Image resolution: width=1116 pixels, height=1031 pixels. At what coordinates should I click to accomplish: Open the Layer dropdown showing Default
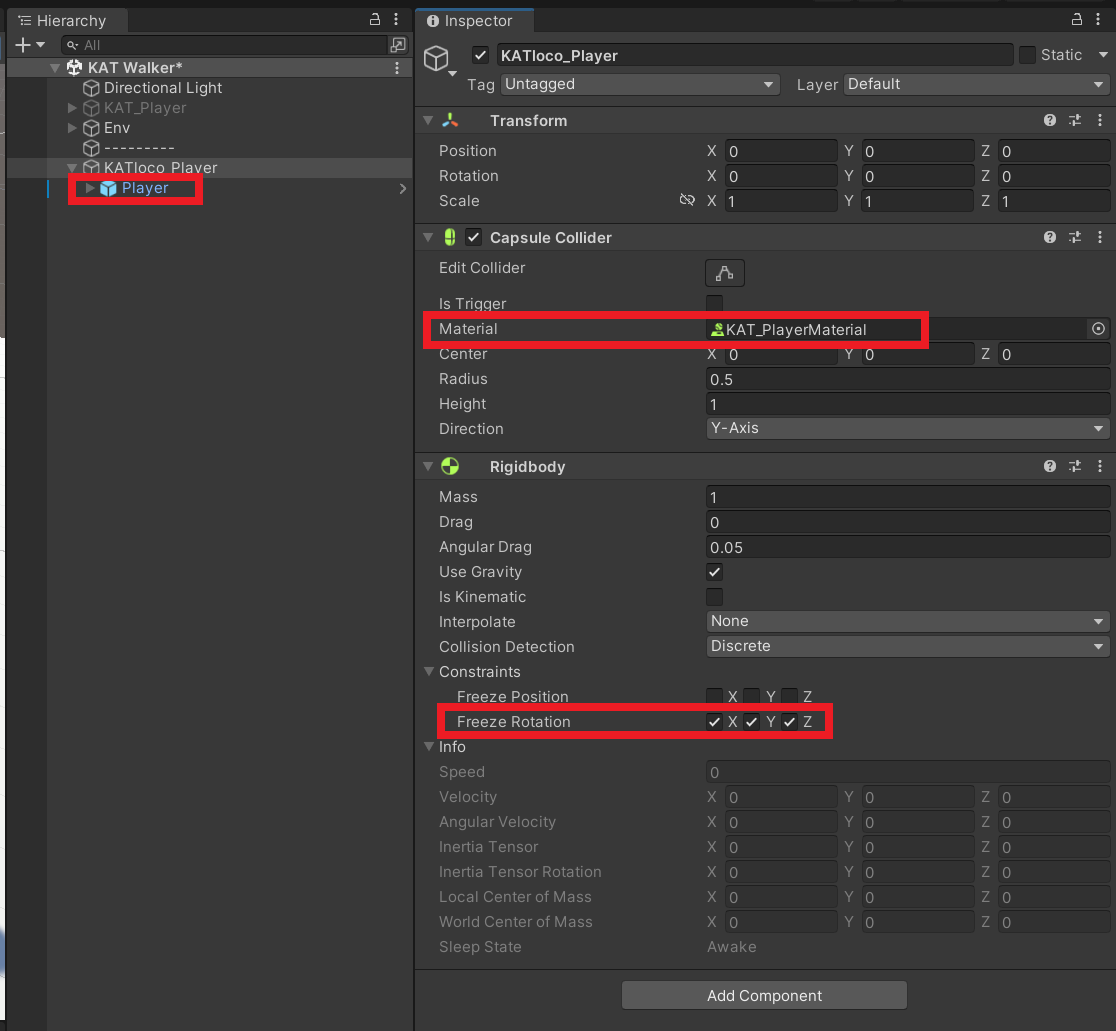tap(976, 84)
